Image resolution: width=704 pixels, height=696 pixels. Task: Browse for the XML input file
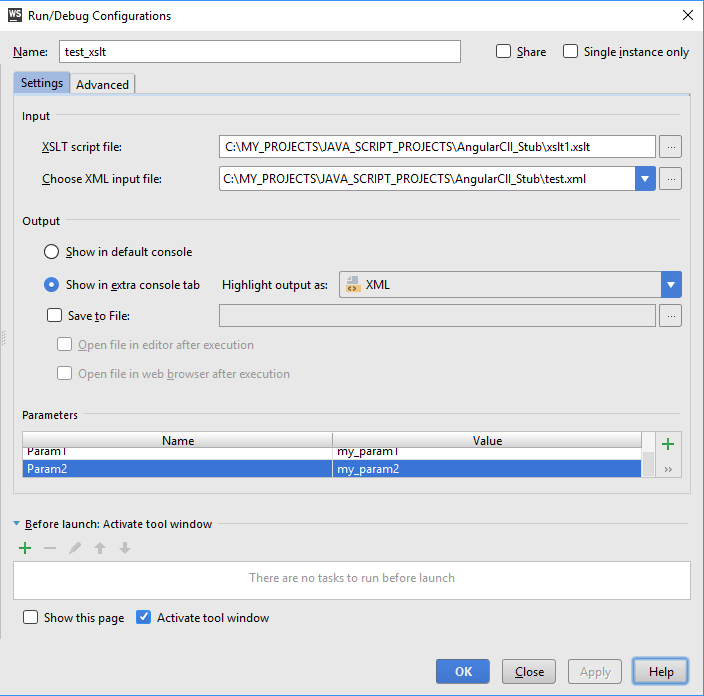point(671,179)
